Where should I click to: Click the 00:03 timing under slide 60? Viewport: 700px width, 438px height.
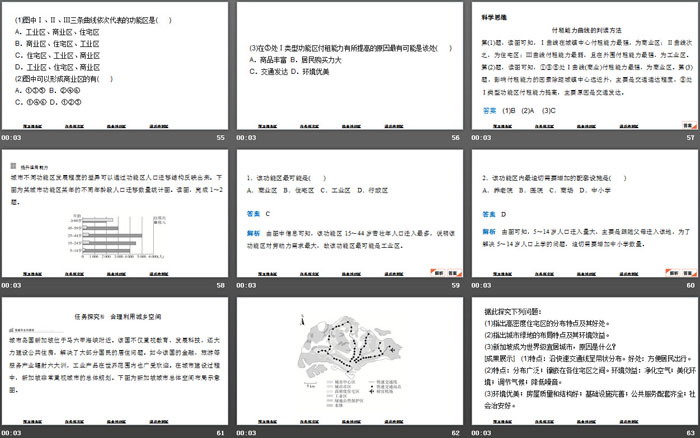pos(481,285)
